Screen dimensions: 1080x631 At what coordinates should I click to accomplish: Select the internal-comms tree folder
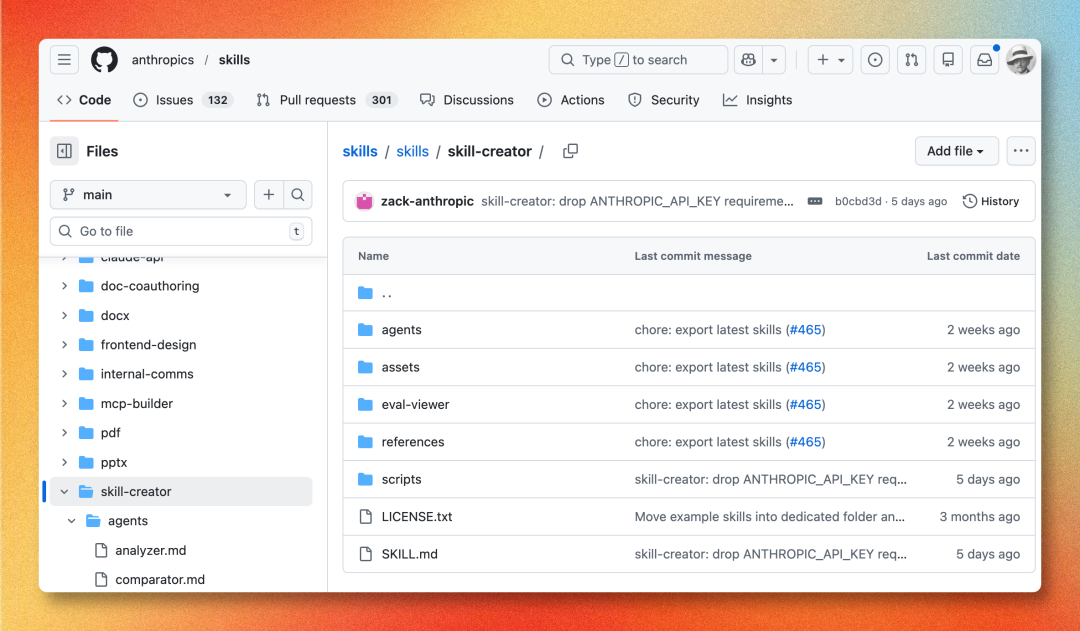[x=147, y=374]
